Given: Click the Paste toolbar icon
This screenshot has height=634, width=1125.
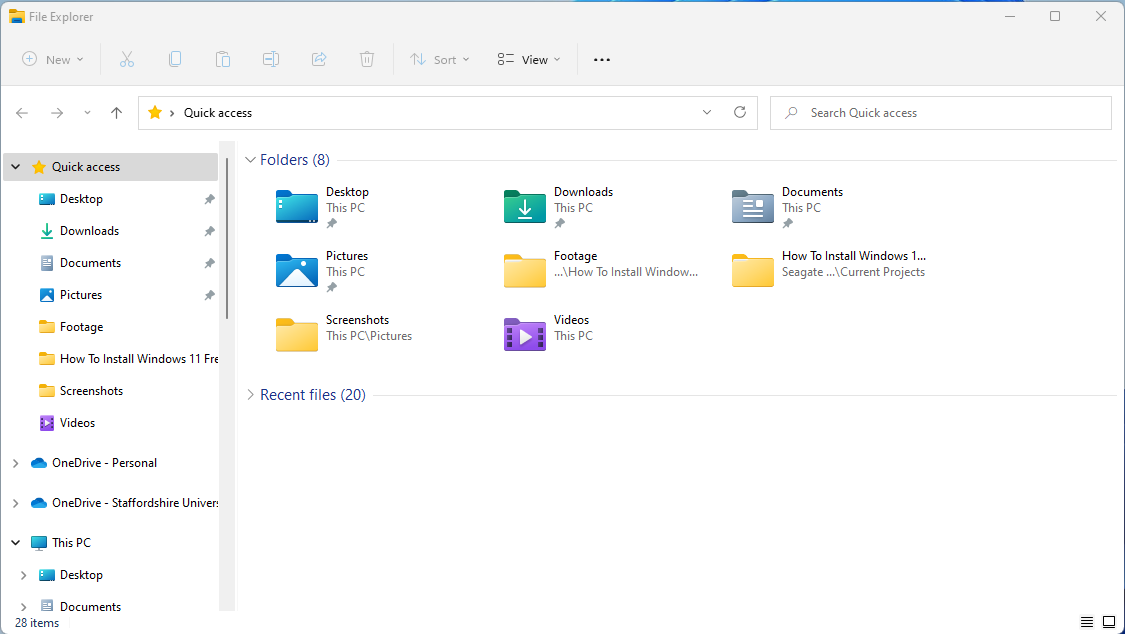Looking at the screenshot, I should (x=223, y=59).
